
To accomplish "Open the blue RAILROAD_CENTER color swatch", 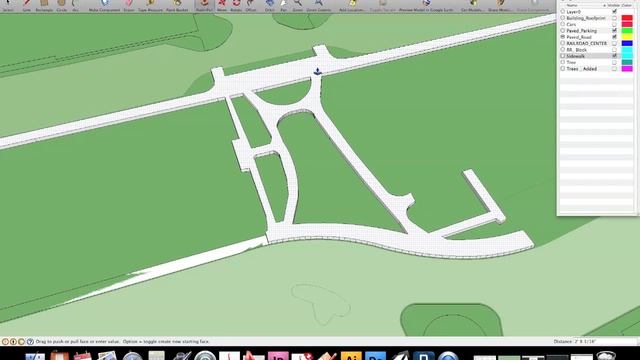I will pos(627,43).
